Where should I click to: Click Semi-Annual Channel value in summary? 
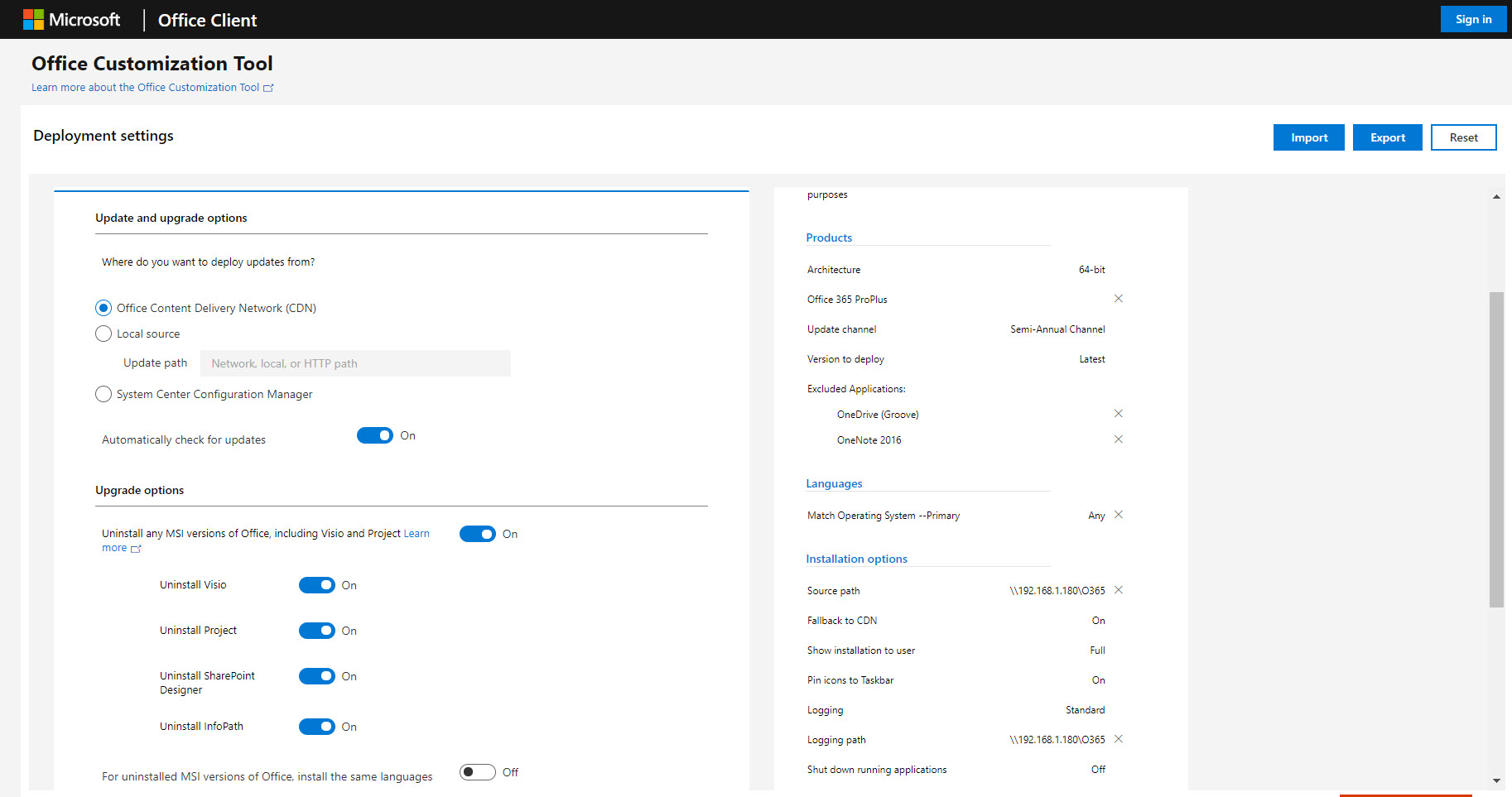pyautogui.click(x=1057, y=329)
